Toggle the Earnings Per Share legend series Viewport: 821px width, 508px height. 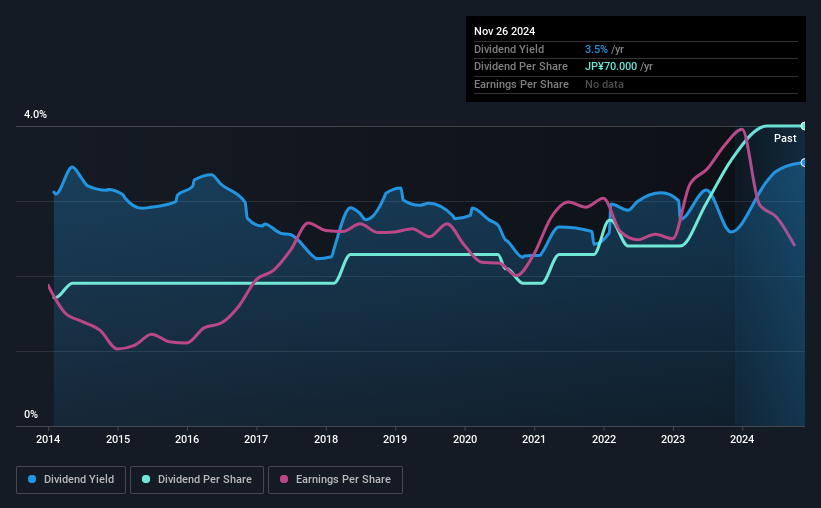pyautogui.click(x=335, y=480)
